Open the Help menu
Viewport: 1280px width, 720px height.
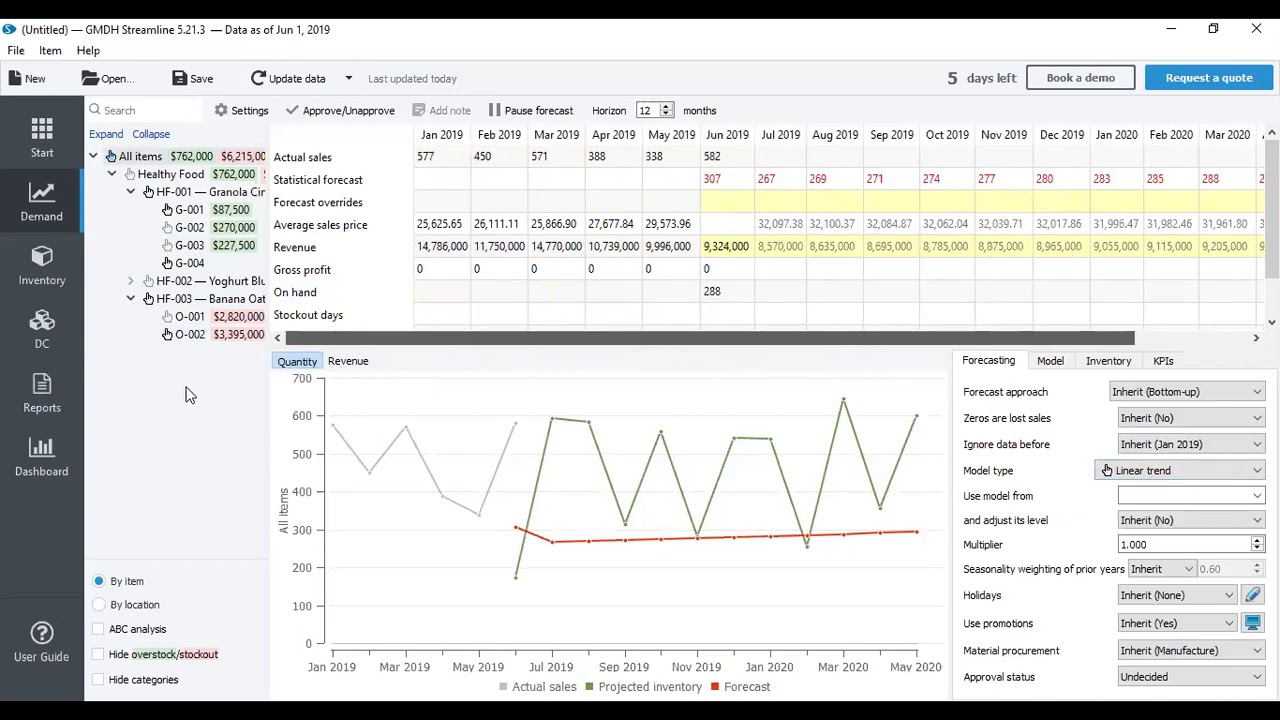coord(88,50)
